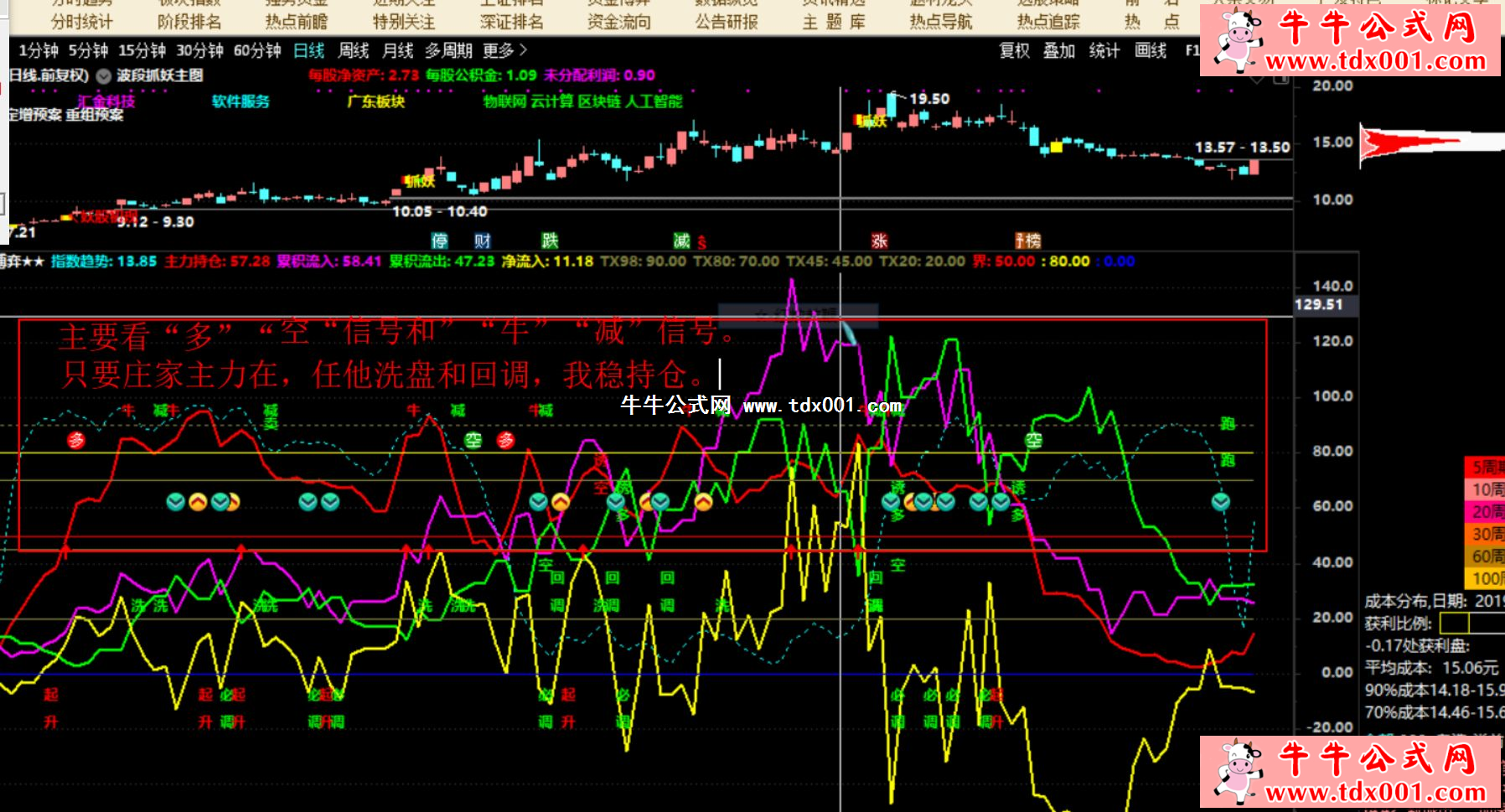Select the red 5周期 color swatch

click(1486, 467)
